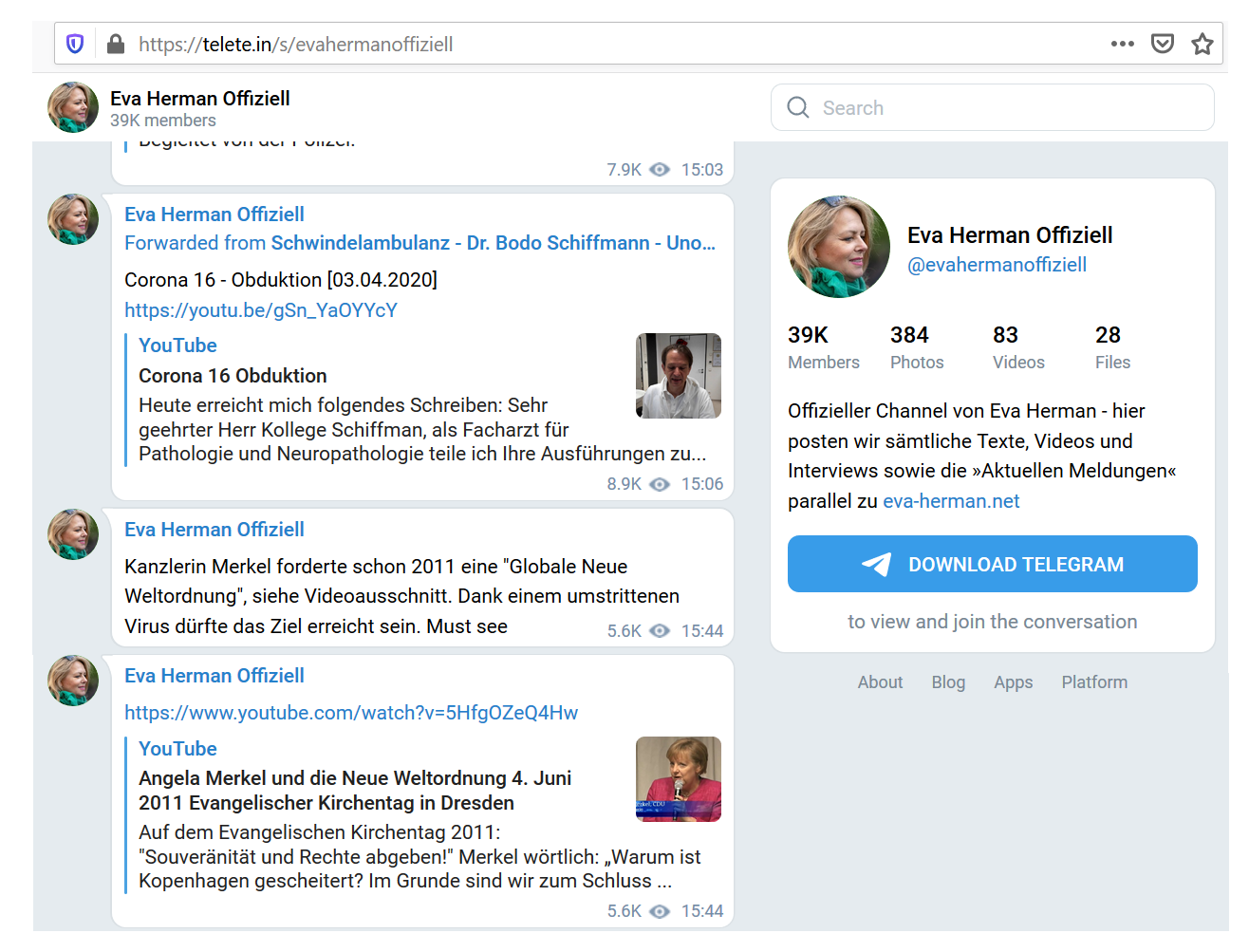Viewport: 1249px width, 952px height.
Task: Click the padlock site security icon
Action: pos(115,44)
